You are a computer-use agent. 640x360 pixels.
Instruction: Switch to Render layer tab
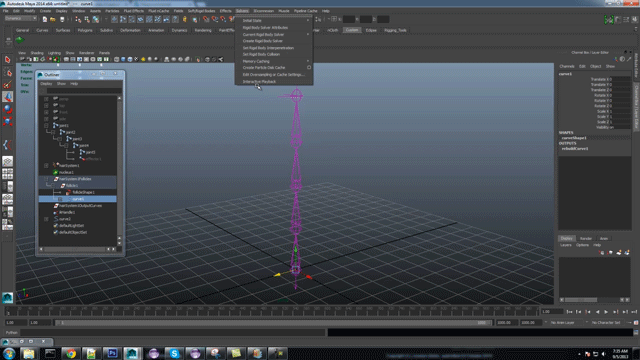(x=586, y=239)
